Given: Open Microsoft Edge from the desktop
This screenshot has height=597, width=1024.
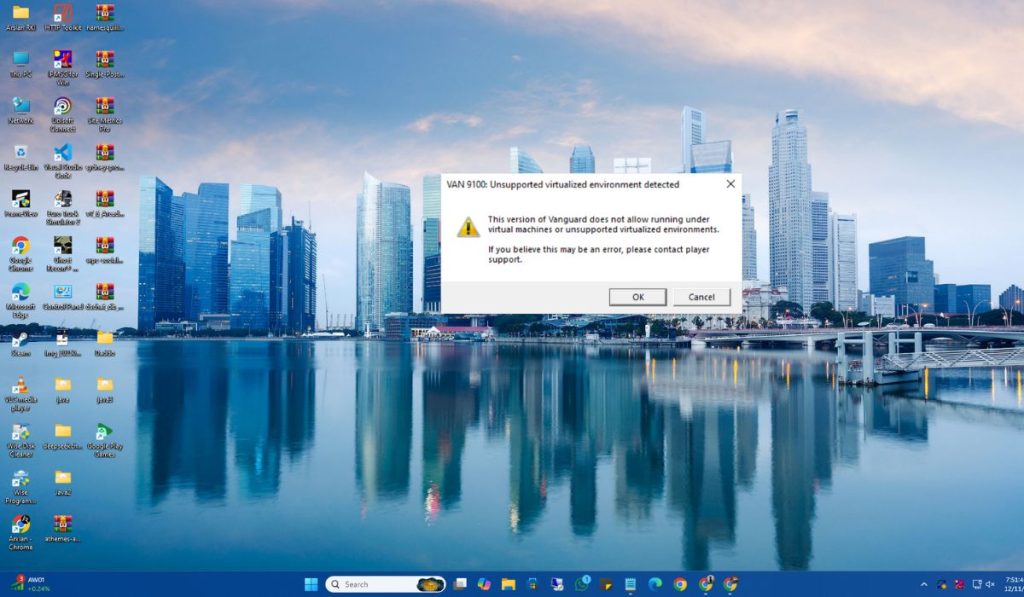Looking at the screenshot, I should tap(19, 292).
